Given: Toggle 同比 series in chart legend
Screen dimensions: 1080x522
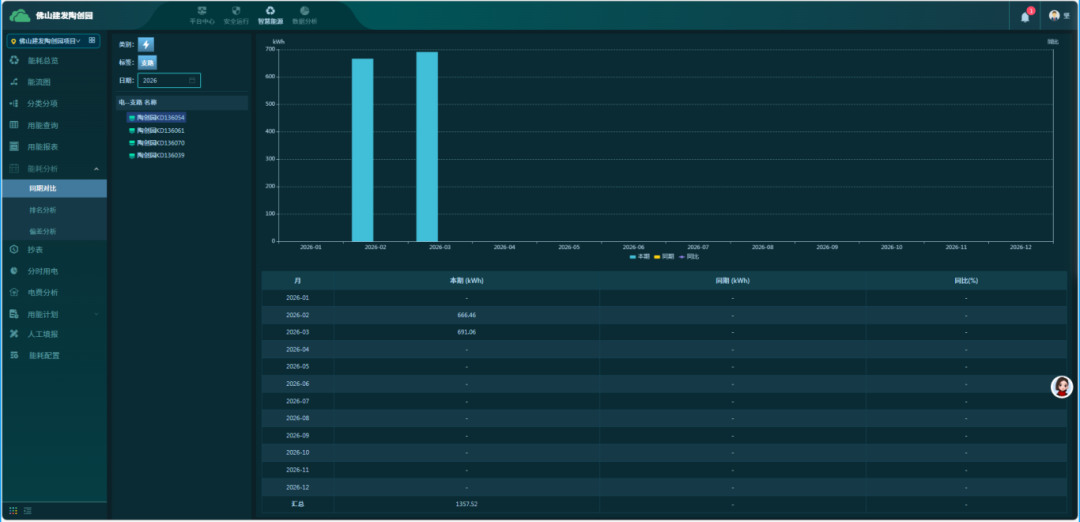Looking at the screenshot, I should (688, 257).
